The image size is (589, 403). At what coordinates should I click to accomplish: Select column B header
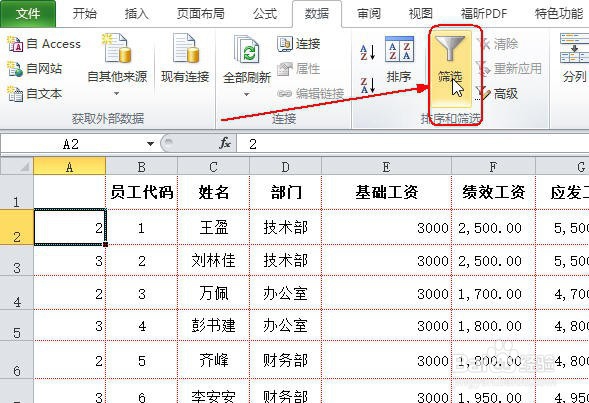pos(142,166)
